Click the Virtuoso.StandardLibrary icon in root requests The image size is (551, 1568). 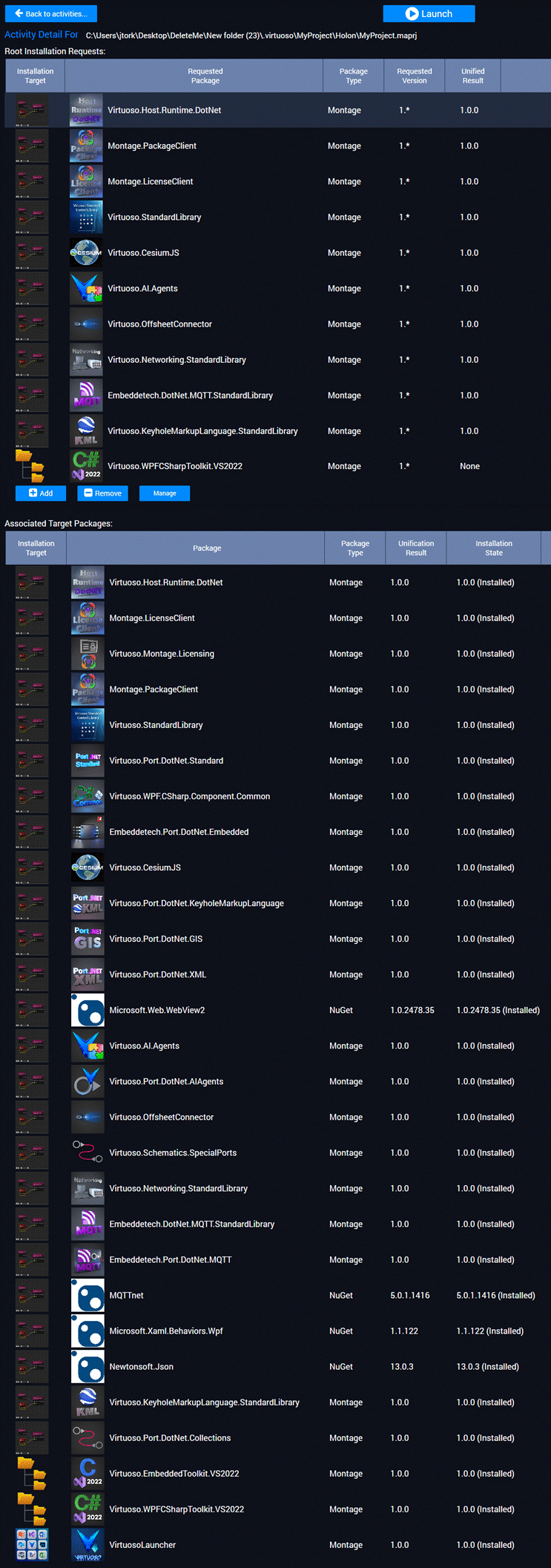[86, 217]
